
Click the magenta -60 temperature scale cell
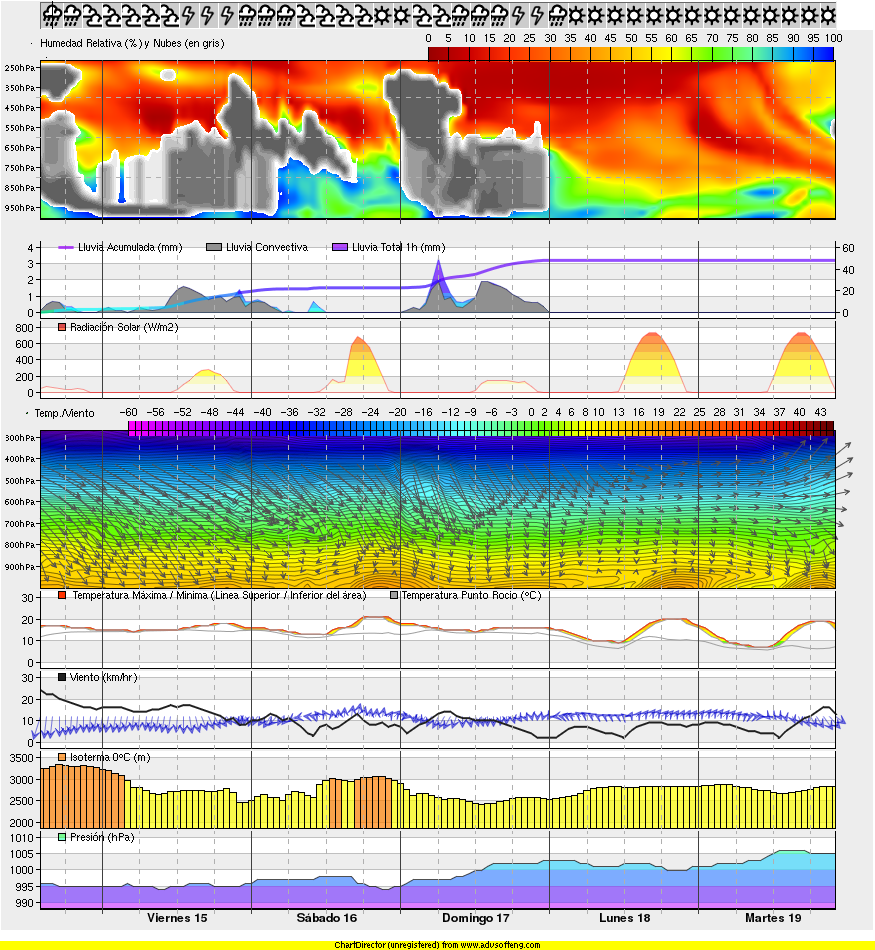(131, 429)
